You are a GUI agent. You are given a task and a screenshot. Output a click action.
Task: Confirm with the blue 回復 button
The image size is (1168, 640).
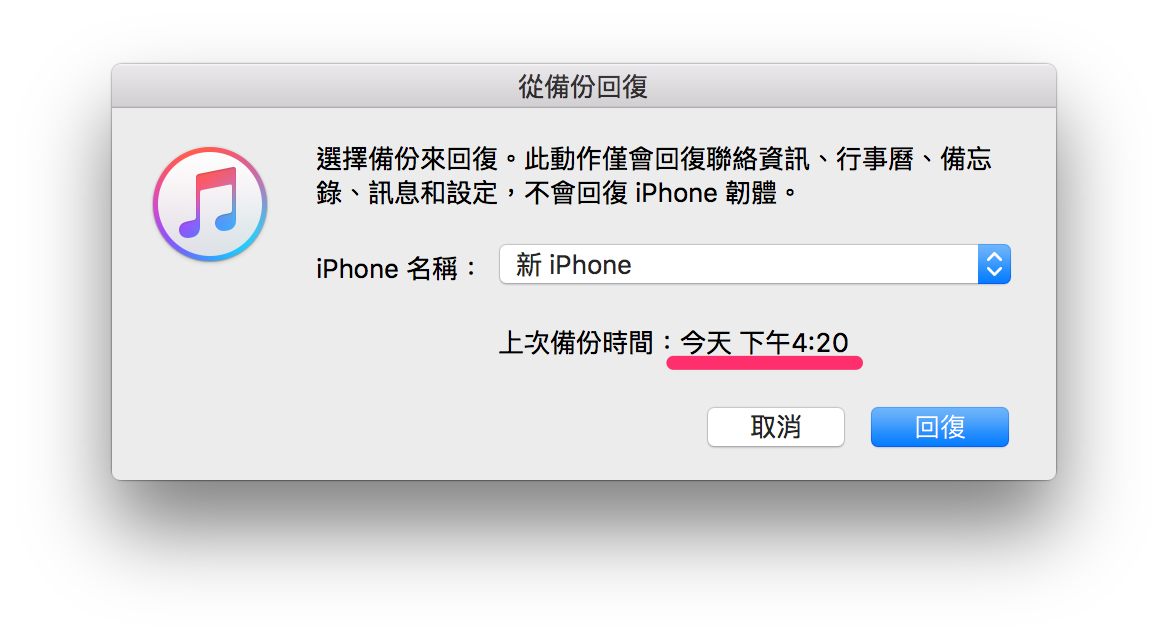[x=939, y=427]
